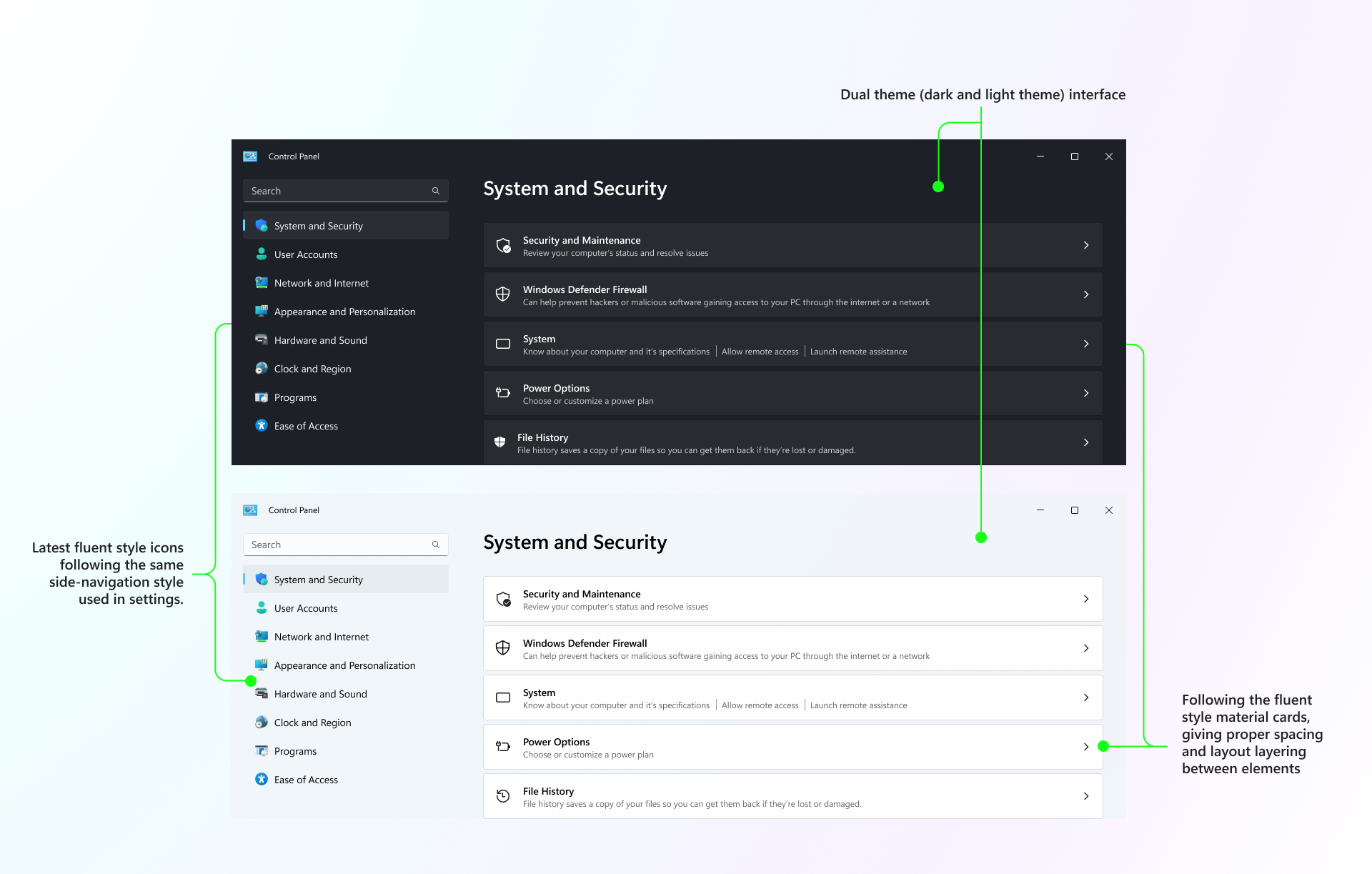
Task: Click the Clock and Region globe icon
Action: [x=262, y=368]
